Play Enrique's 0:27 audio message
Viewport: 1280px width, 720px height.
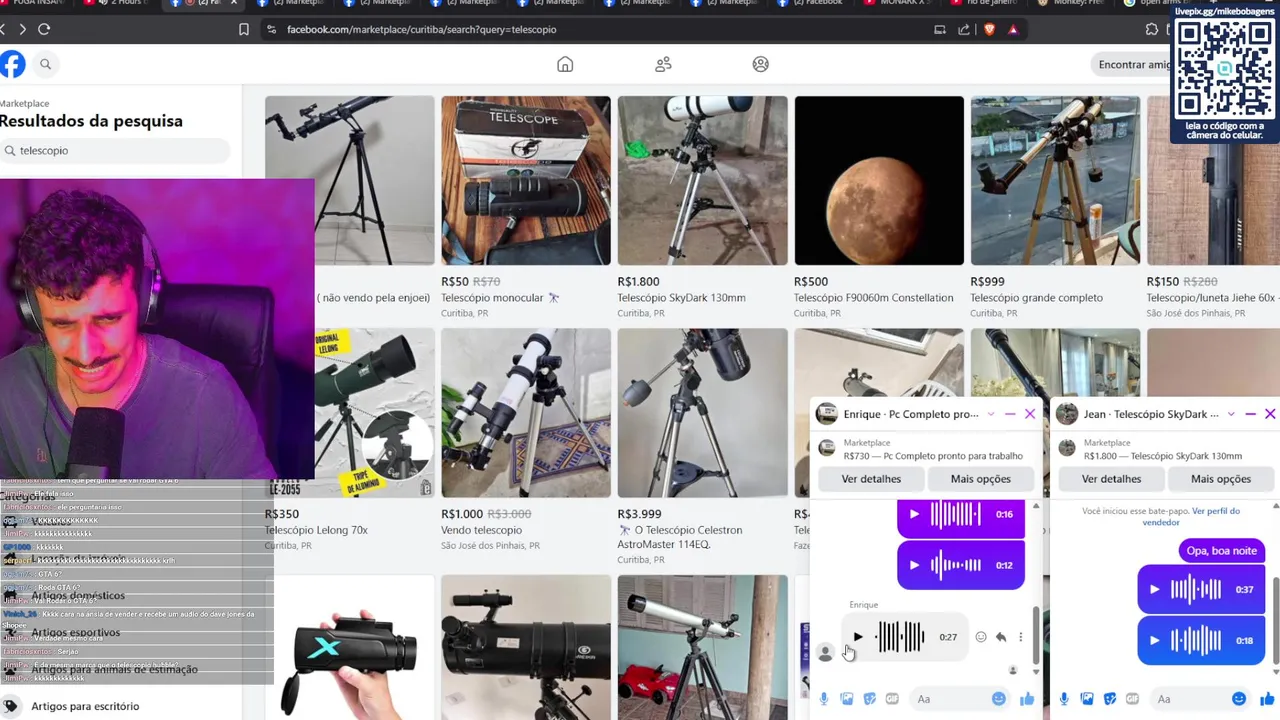pyautogui.click(x=858, y=637)
